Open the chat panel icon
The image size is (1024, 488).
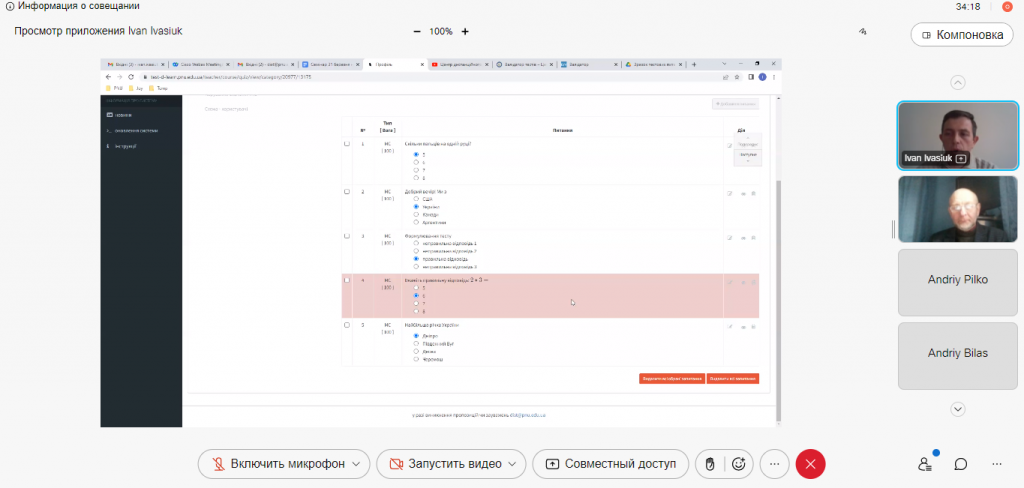coord(960,464)
